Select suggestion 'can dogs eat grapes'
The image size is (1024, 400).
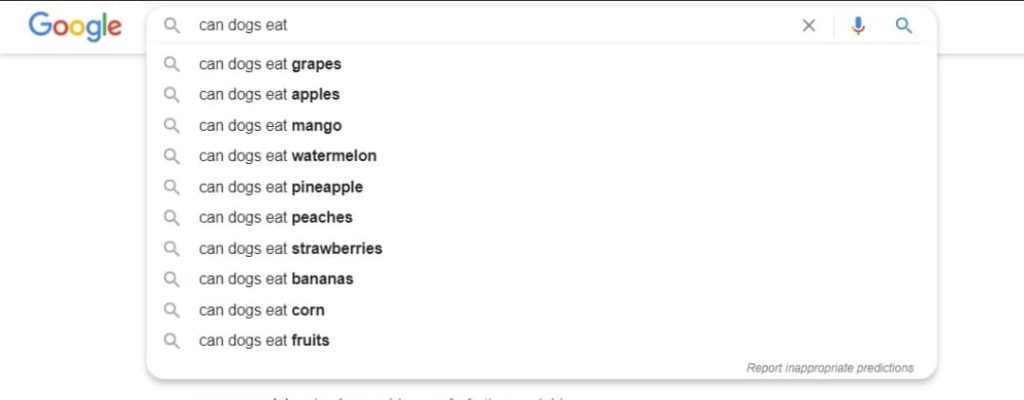click(541, 64)
